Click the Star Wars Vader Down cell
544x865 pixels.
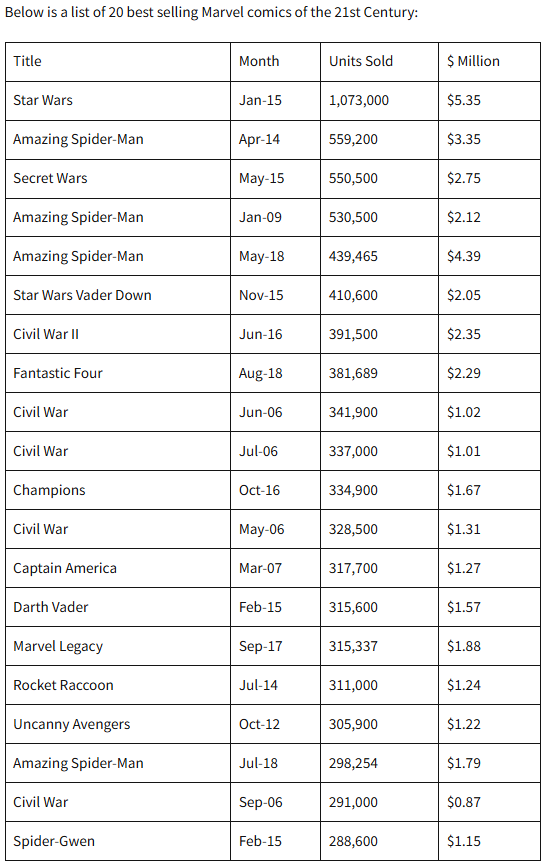tap(118, 296)
